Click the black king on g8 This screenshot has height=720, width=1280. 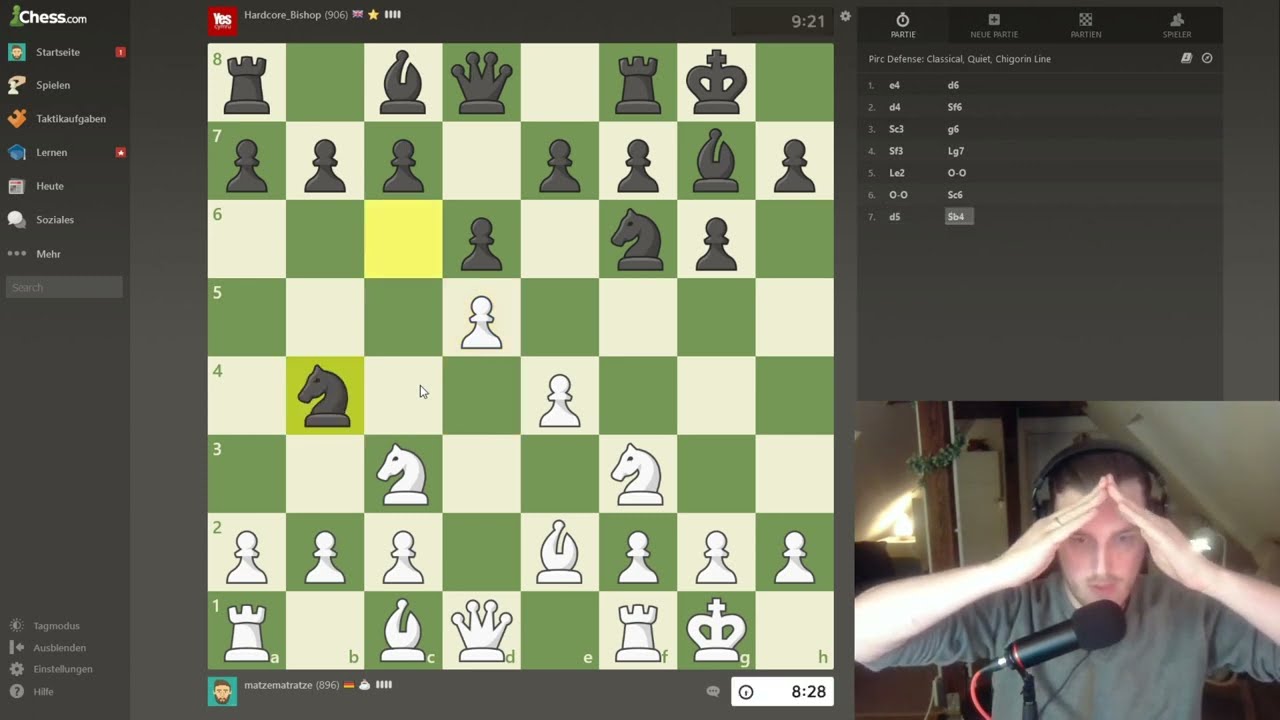coord(716,83)
